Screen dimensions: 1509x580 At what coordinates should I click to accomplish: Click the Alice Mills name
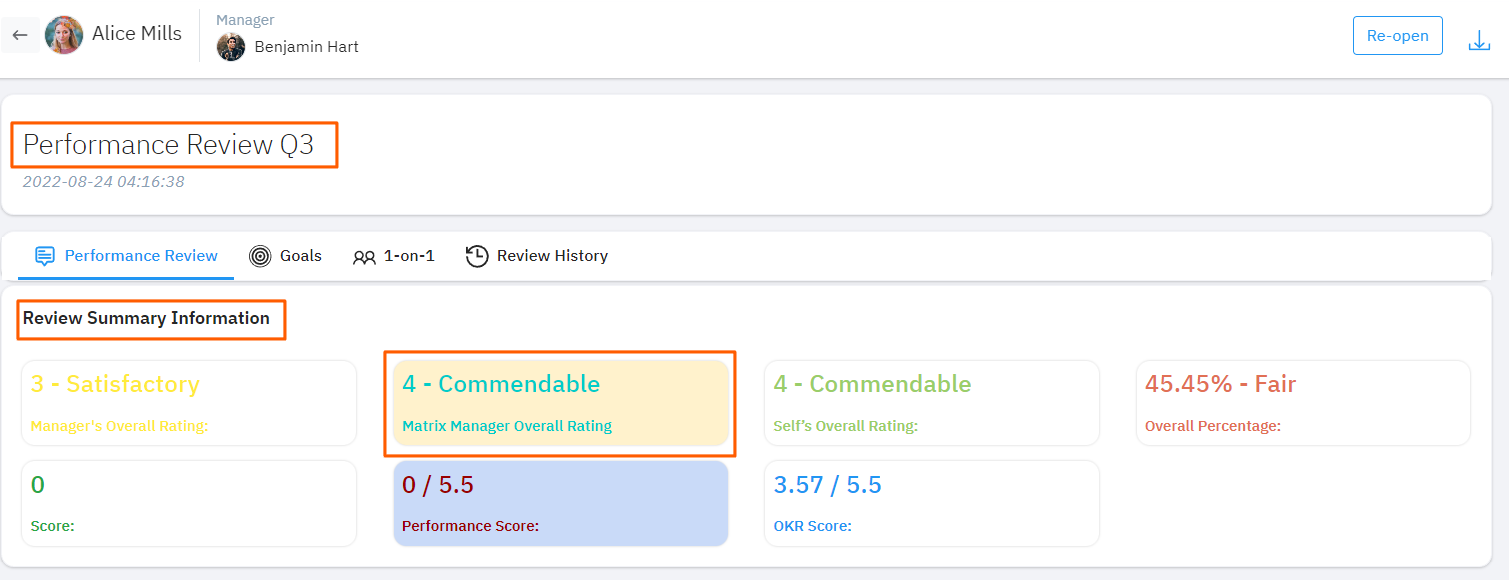pos(137,33)
